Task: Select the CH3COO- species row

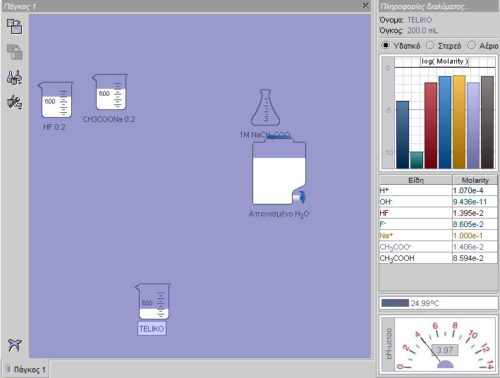Action: (438, 247)
